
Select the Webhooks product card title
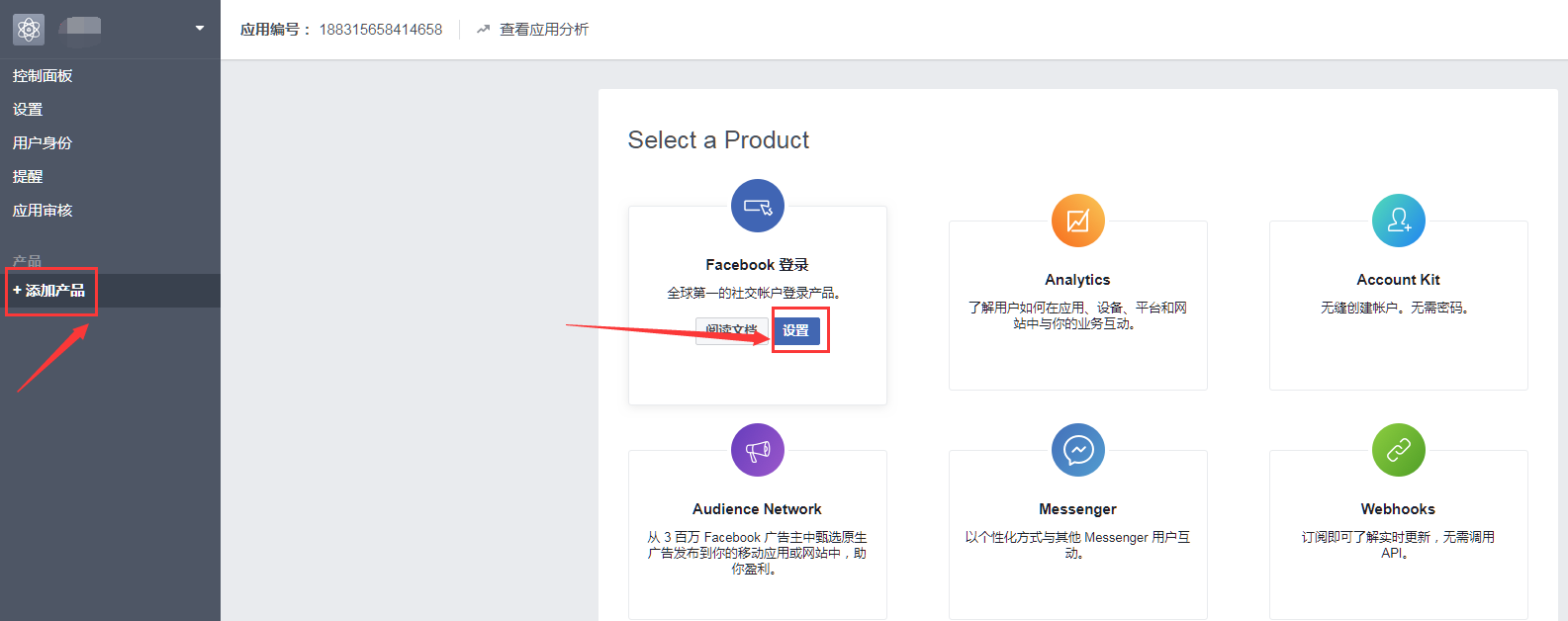point(1397,509)
